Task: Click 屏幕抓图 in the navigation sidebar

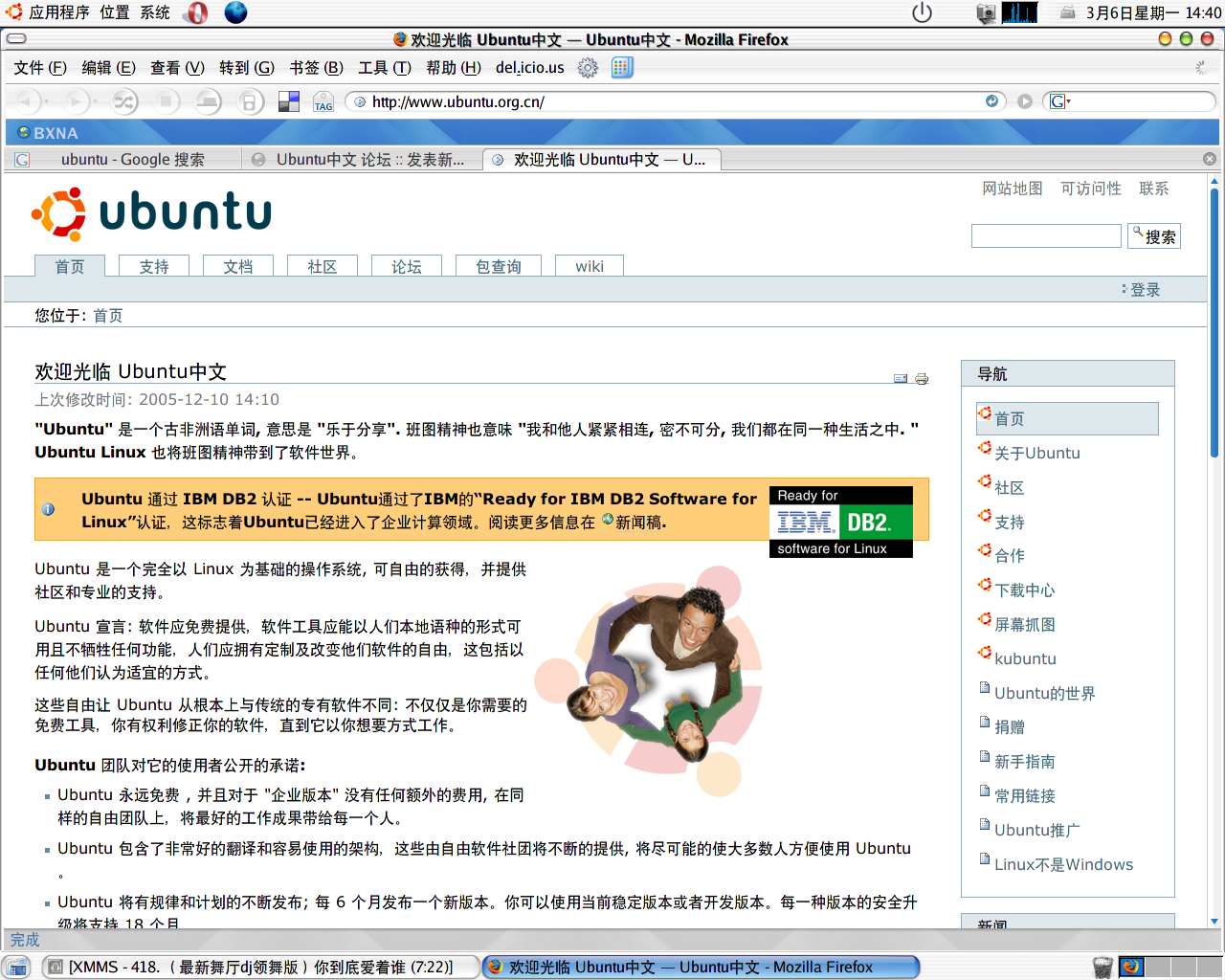Action: (1025, 625)
